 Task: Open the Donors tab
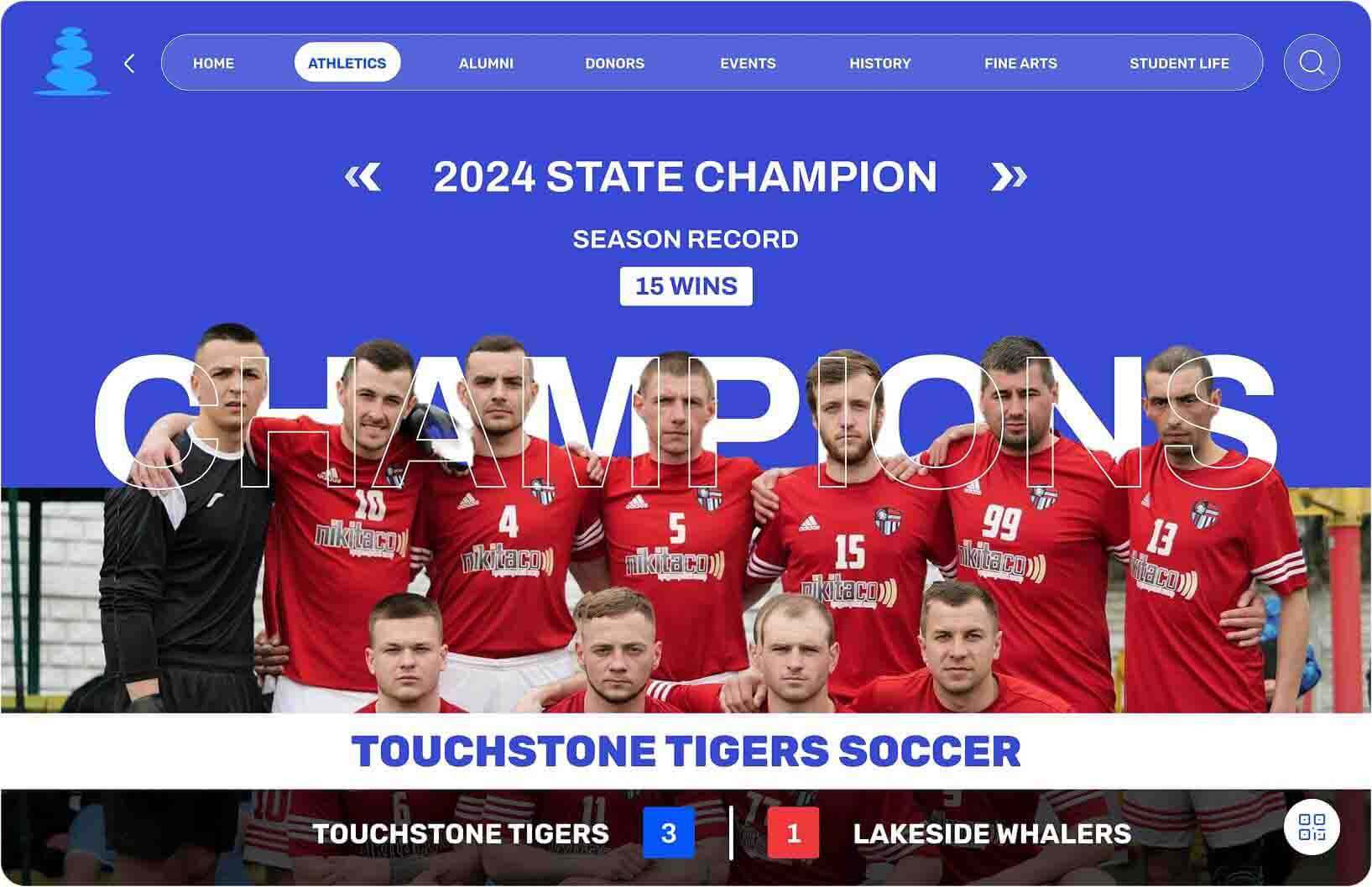[x=615, y=63]
